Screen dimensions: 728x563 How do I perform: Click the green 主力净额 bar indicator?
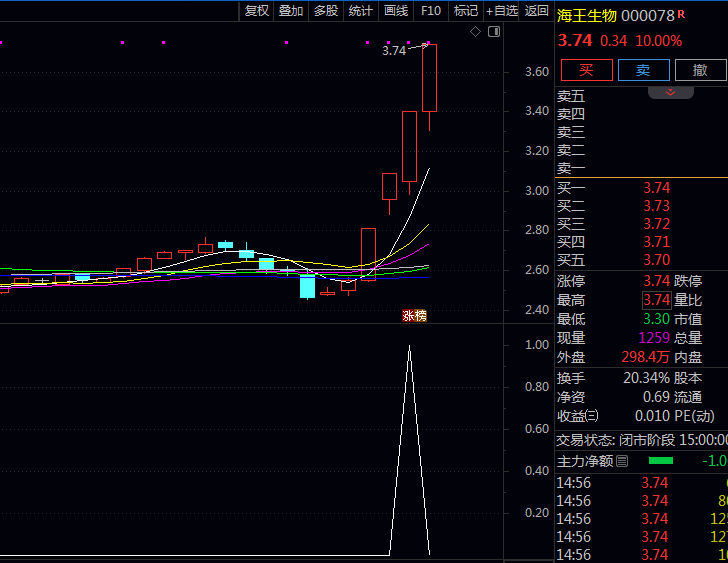(661, 461)
